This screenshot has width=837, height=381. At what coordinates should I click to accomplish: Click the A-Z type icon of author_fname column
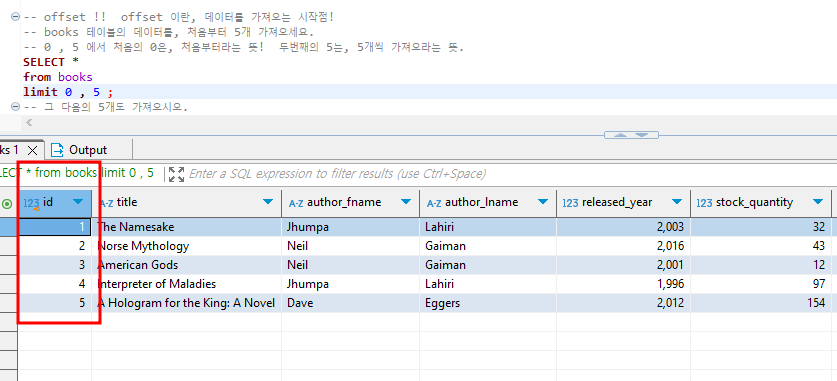(296, 203)
